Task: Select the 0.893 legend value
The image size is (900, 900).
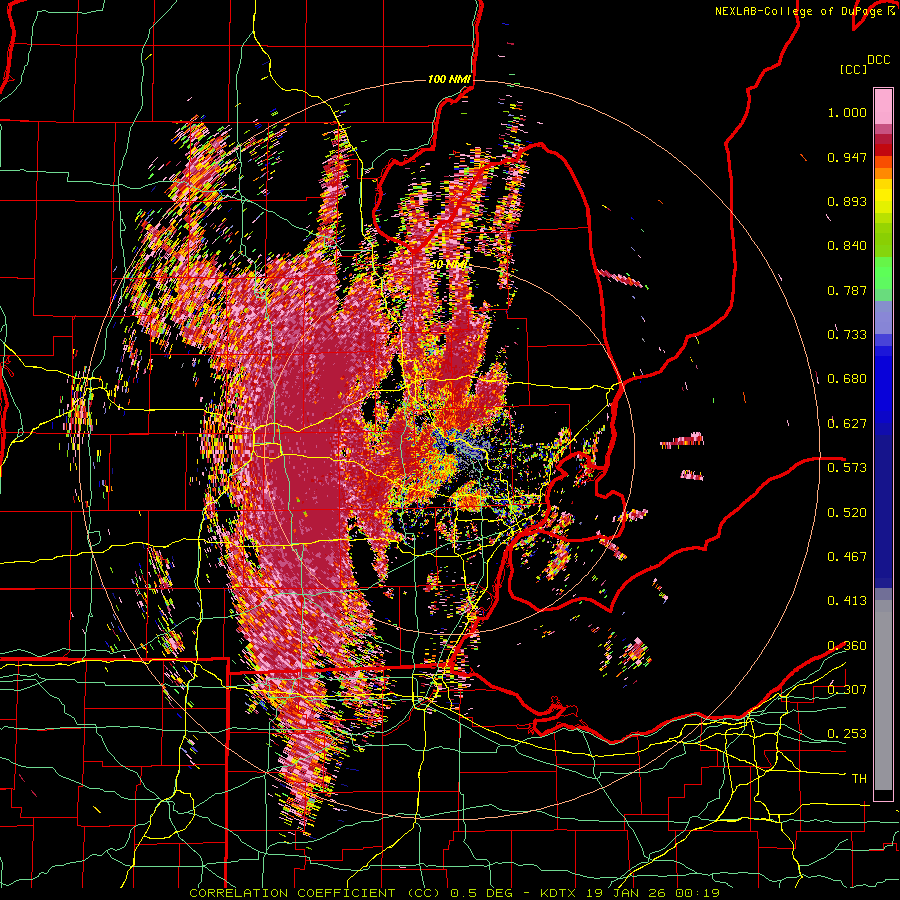Action: click(x=847, y=201)
